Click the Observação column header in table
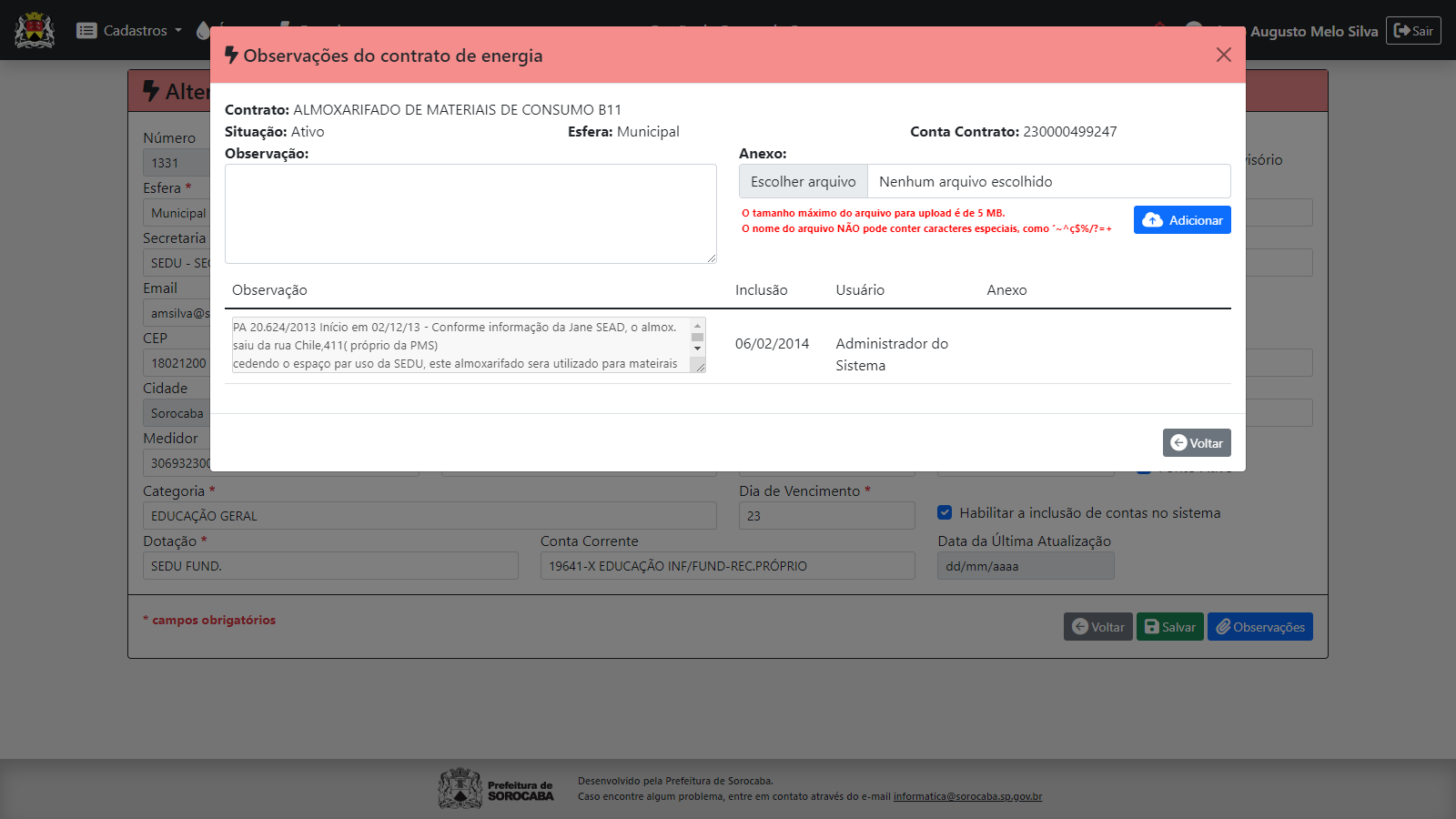1456x819 pixels. coord(269,290)
